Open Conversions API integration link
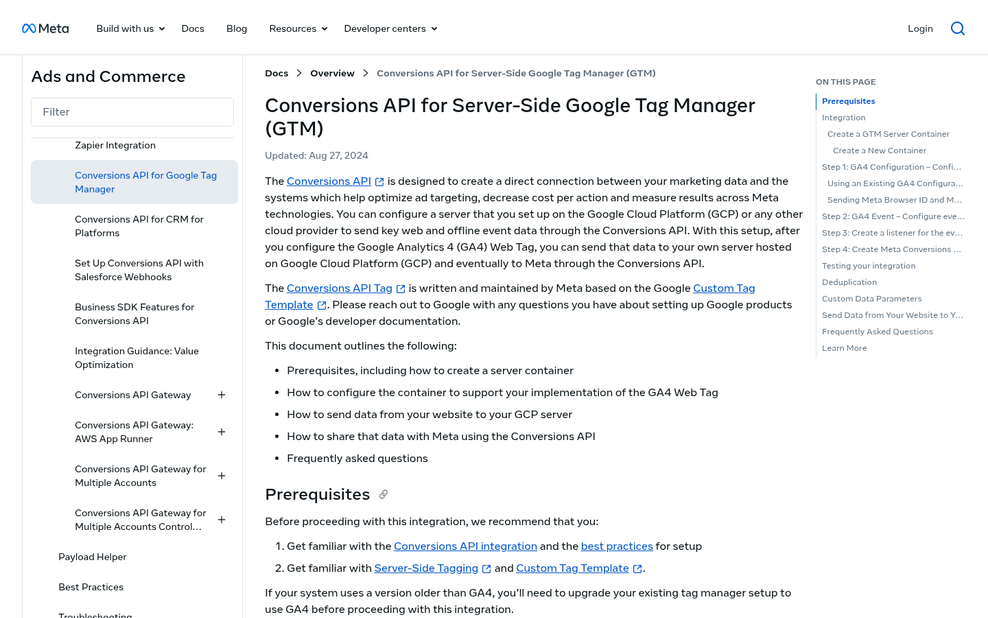The height and width of the screenshot is (618, 988). 466,546
